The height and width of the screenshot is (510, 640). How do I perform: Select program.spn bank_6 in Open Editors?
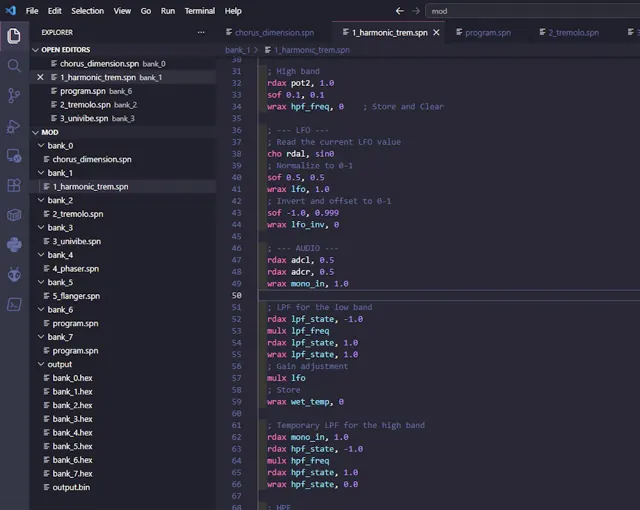coord(122,91)
